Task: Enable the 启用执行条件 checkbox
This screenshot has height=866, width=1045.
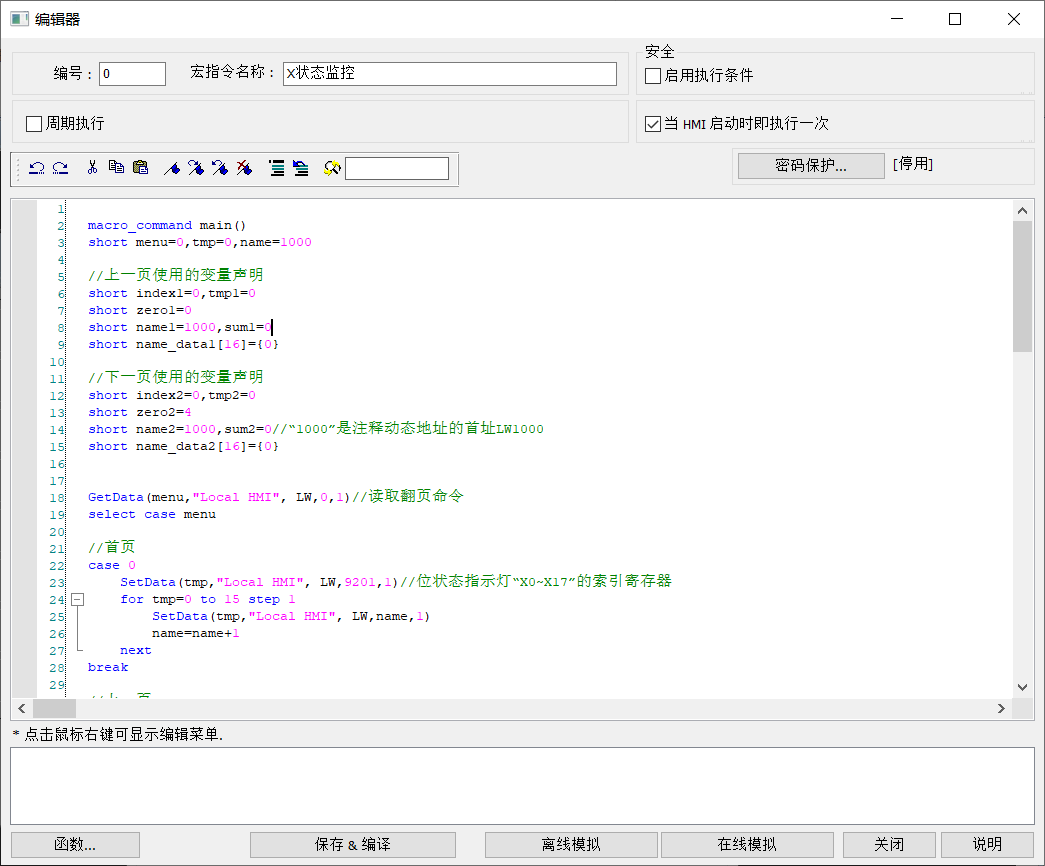Action: click(x=653, y=76)
